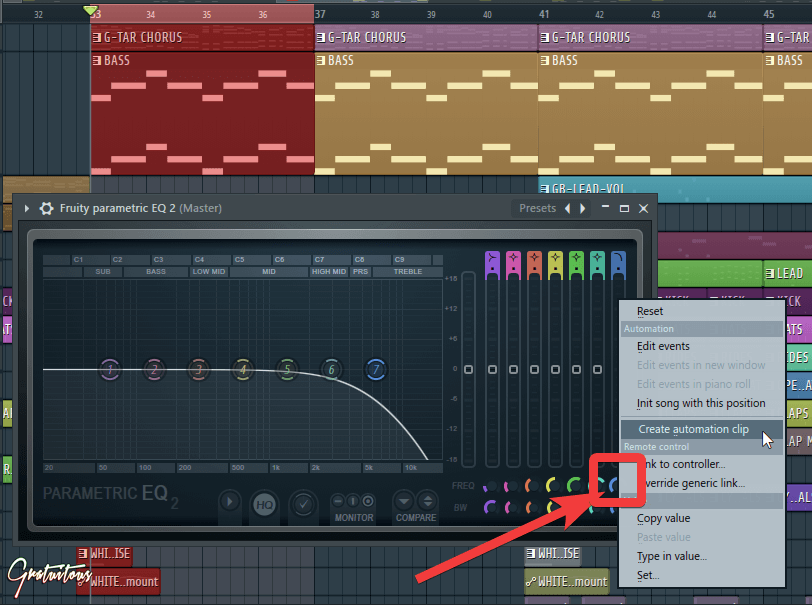Select Edit events from context menu
Screen dimensions: 812x605
[663, 346]
